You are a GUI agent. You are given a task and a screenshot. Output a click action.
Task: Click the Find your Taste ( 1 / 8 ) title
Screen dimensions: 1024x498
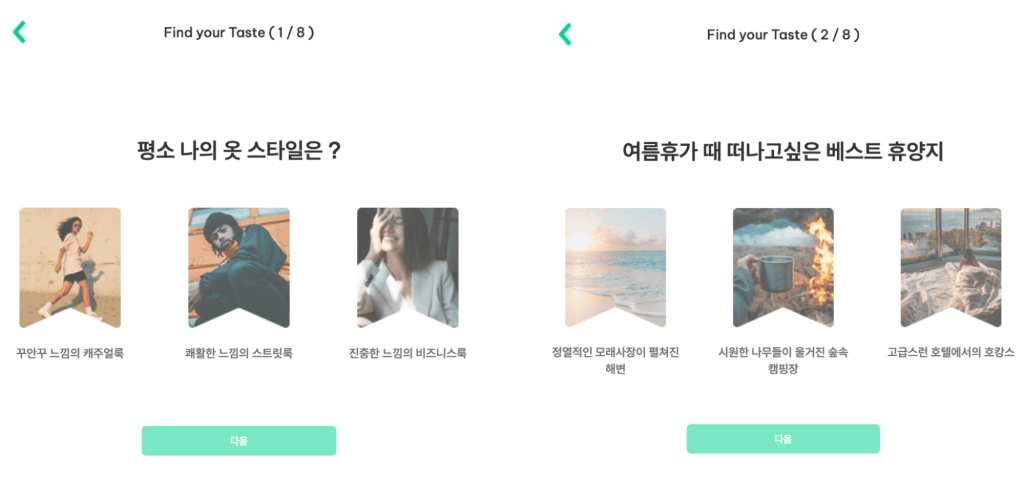pyautogui.click(x=239, y=33)
